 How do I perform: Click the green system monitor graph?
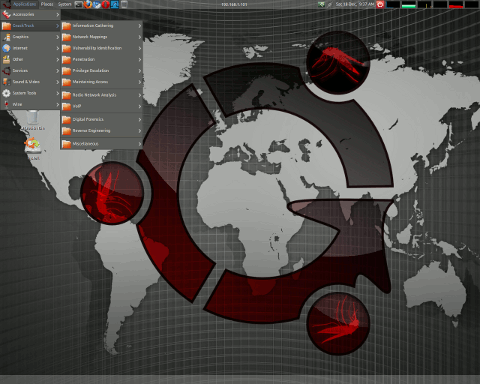[409, 4]
